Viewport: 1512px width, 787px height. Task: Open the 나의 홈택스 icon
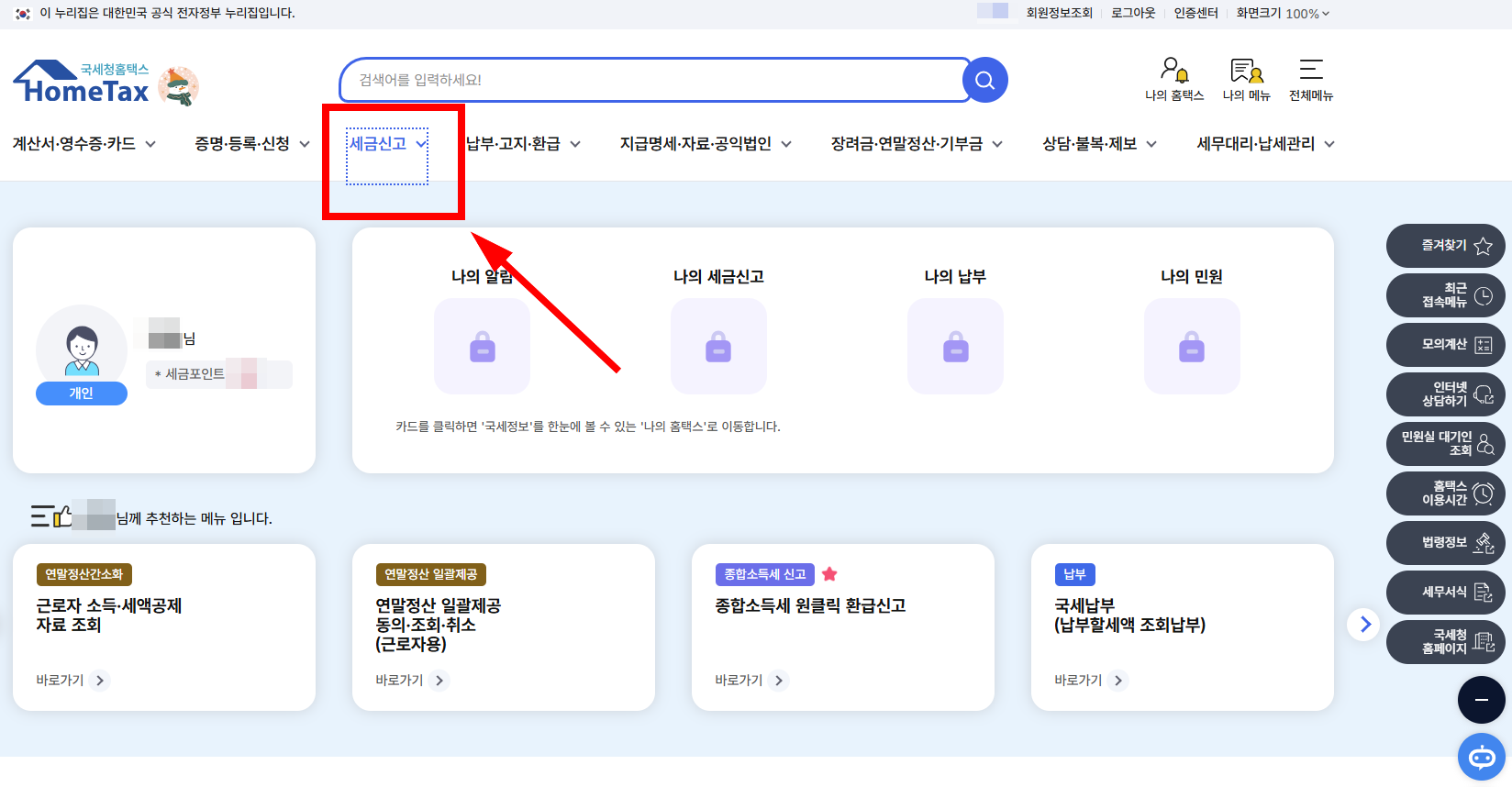1173,79
